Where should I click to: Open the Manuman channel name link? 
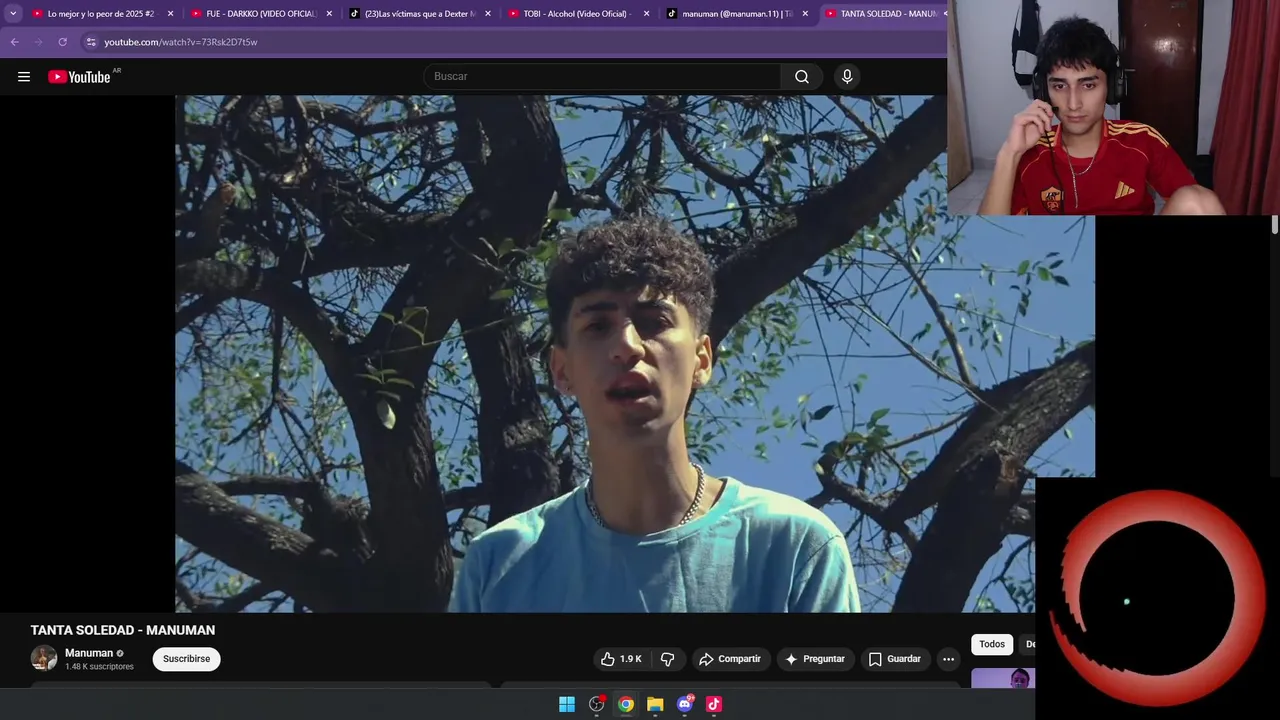pos(89,653)
